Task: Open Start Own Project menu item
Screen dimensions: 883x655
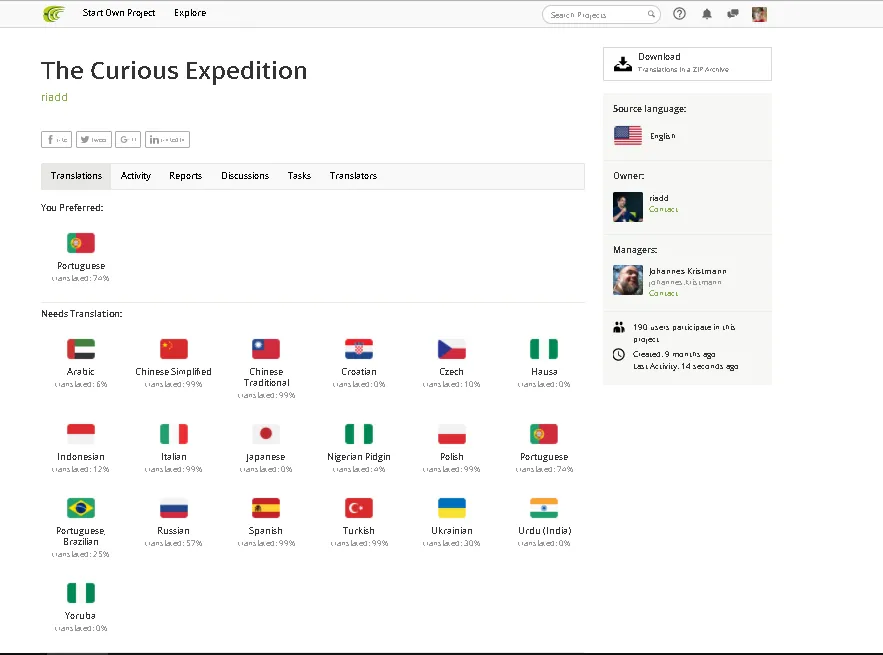Action: (x=119, y=13)
